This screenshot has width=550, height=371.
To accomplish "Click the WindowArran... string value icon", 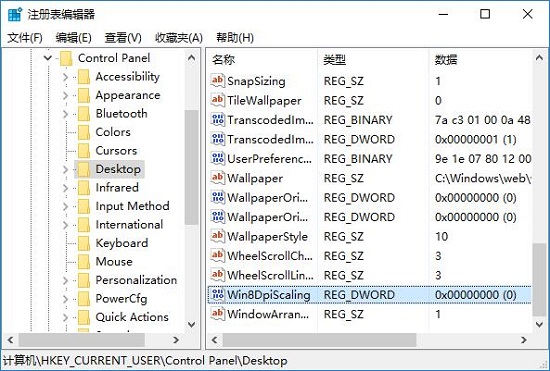I will pyautogui.click(x=217, y=314).
